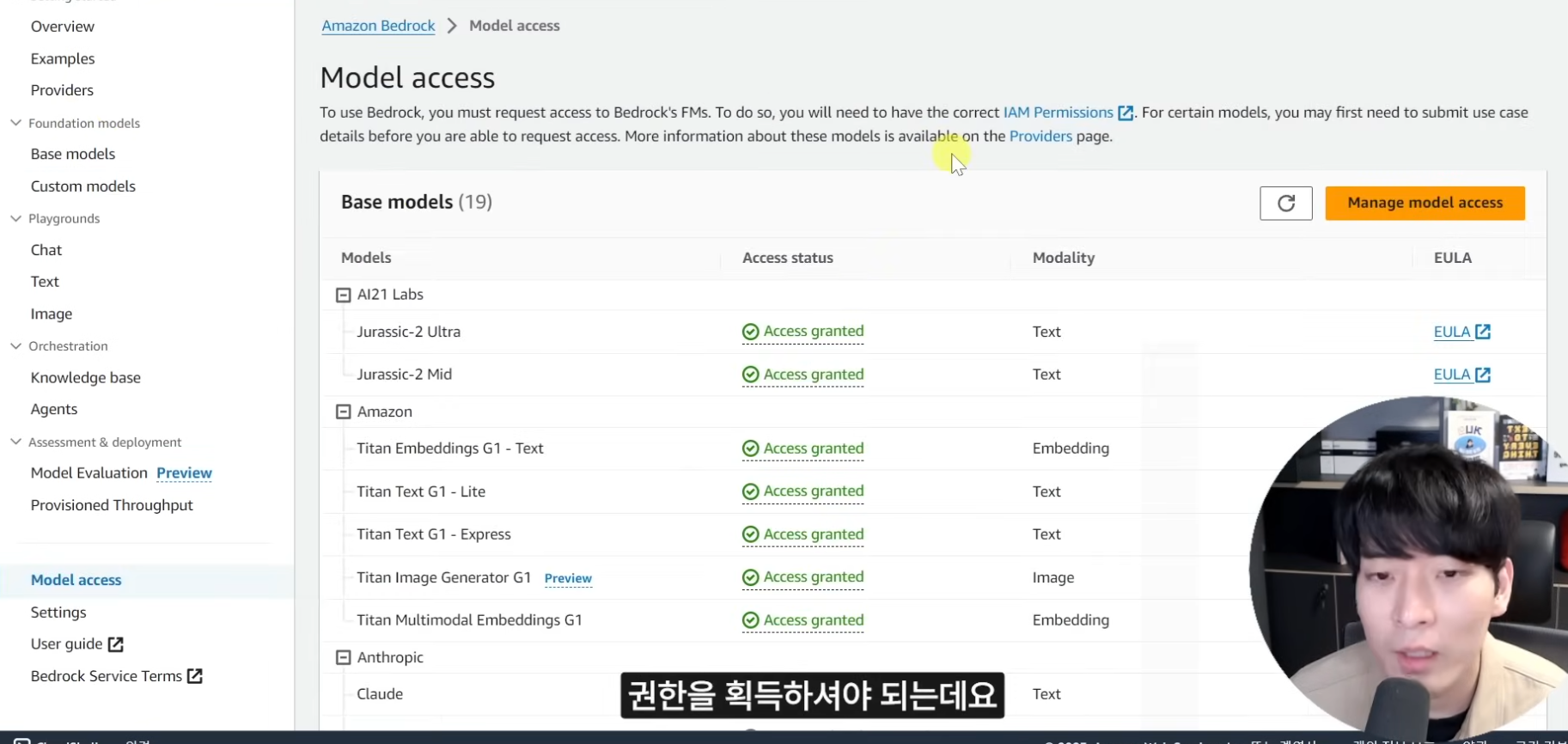This screenshot has height=744, width=1568.
Task: Collapse the Playgrounds sidebar section
Action: pos(15,218)
